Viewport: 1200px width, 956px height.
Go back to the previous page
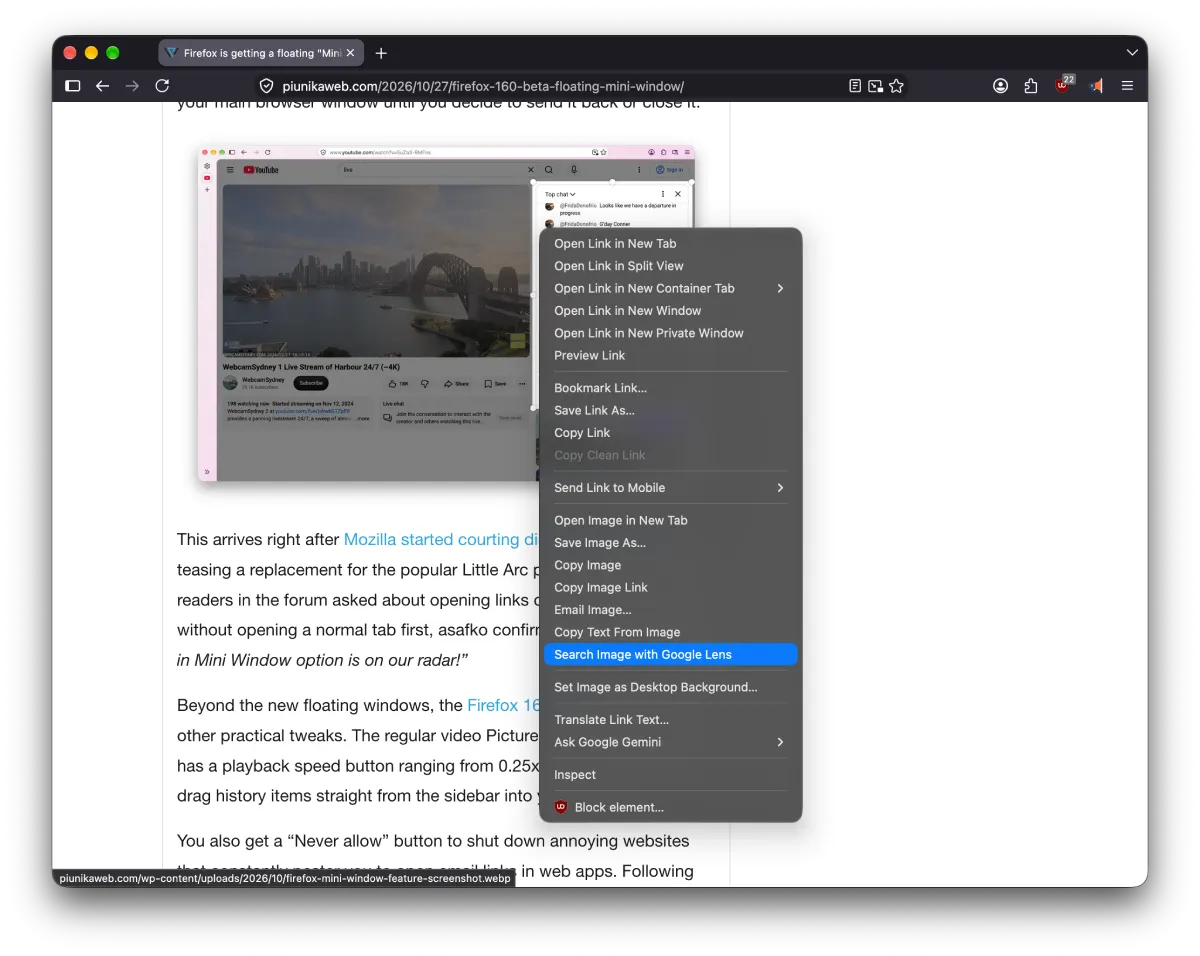pos(102,86)
